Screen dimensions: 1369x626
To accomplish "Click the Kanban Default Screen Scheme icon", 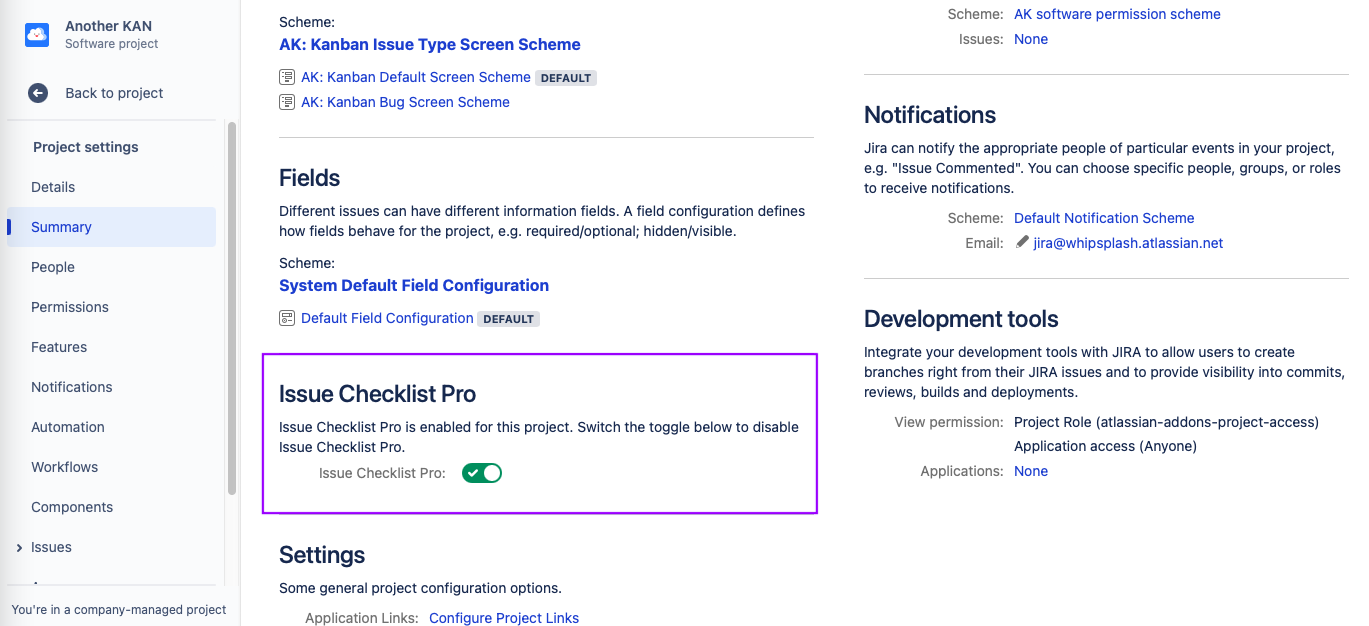I will (287, 77).
